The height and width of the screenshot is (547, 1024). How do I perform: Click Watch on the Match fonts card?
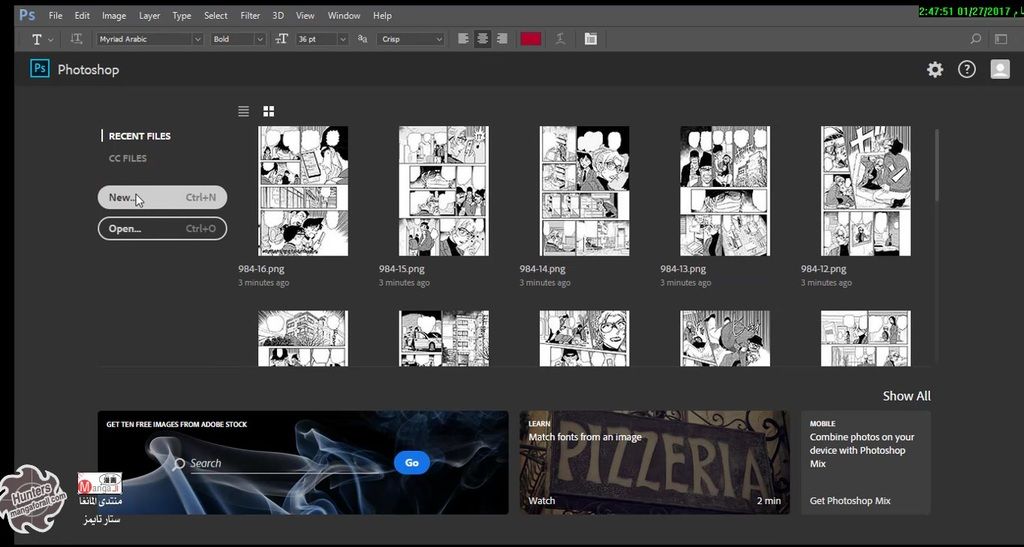coord(541,501)
